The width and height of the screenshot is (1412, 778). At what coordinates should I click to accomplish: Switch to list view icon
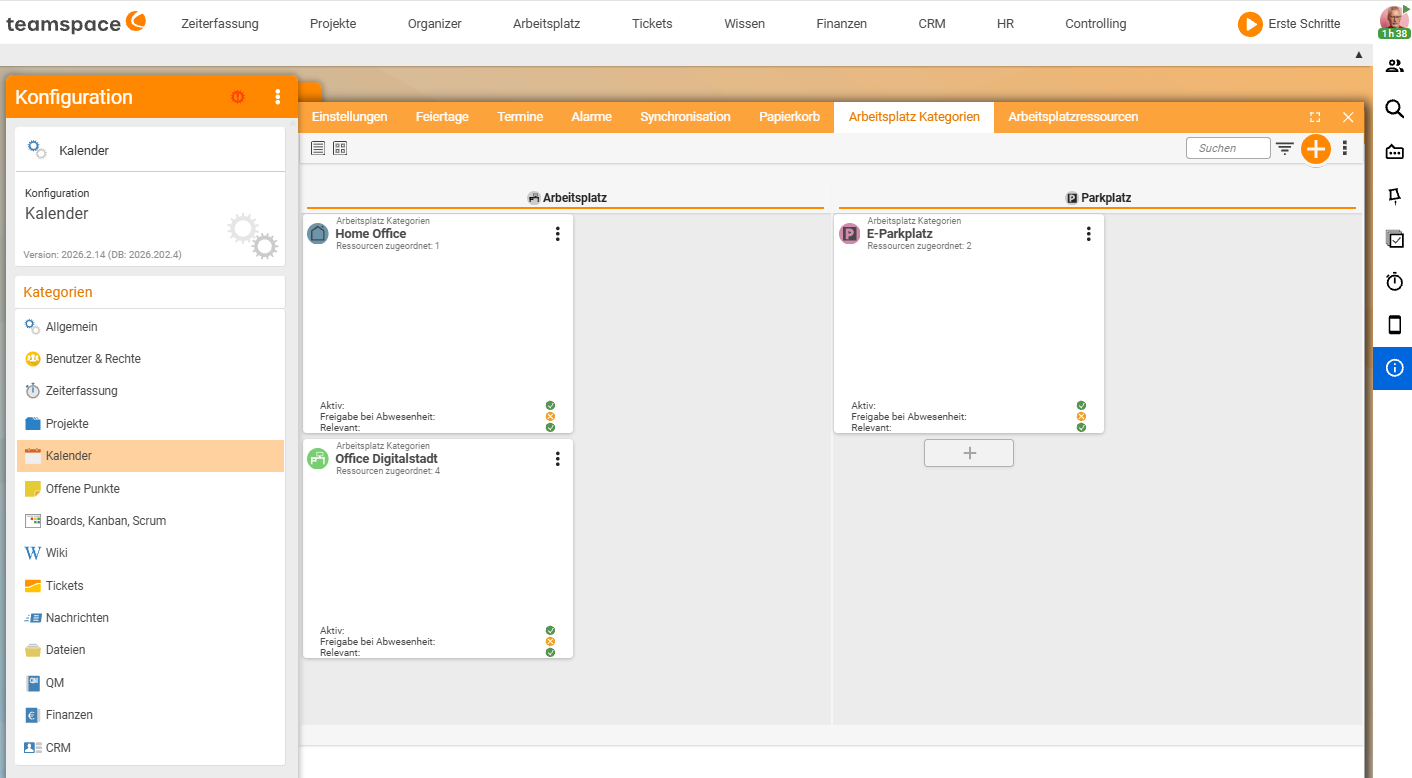pos(318,148)
